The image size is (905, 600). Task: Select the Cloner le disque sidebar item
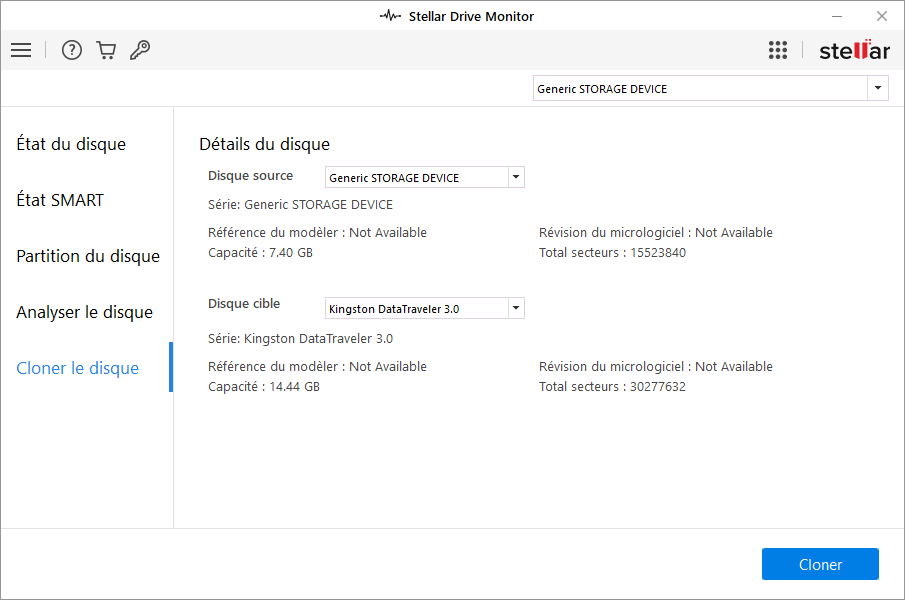(77, 368)
